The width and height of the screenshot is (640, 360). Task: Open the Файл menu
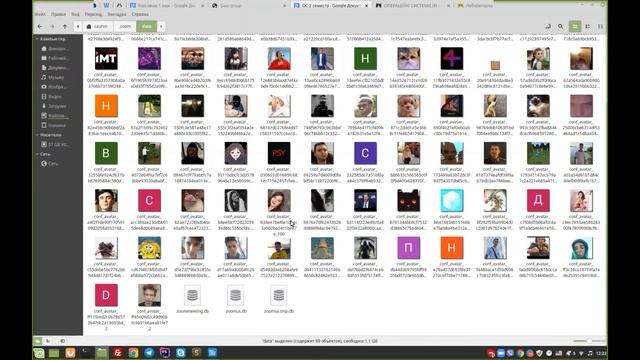pyautogui.click(x=40, y=14)
